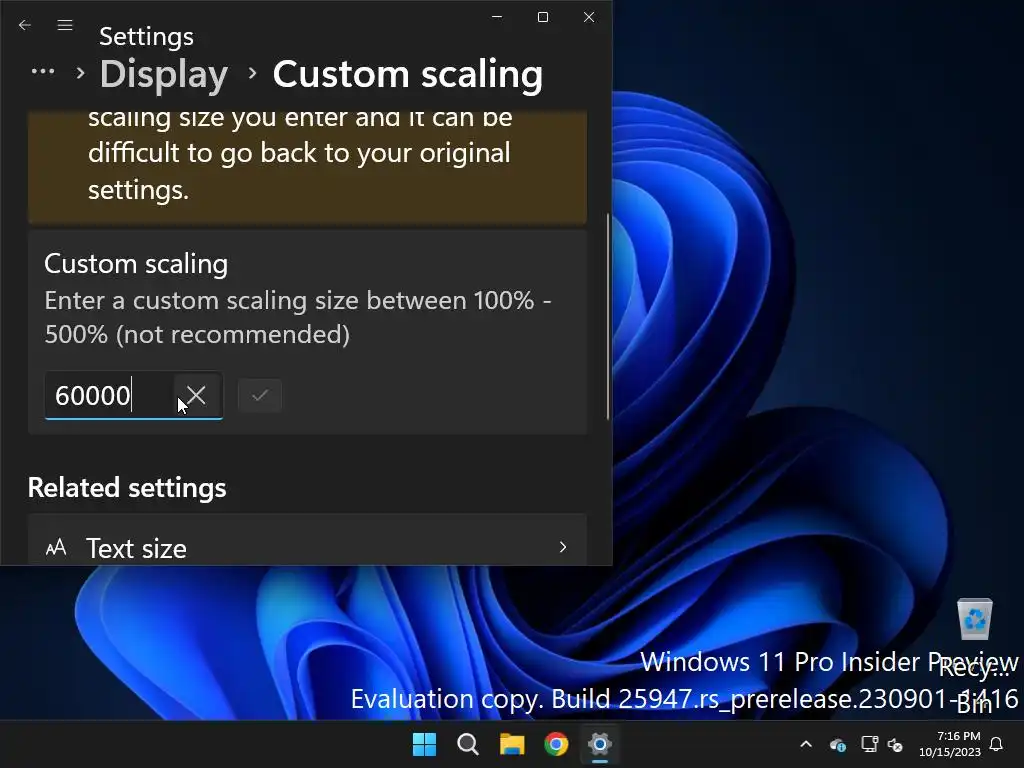The width and height of the screenshot is (1024, 768).
Task: Launch File Explorer from the taskbar
Action: pos(512,744)
